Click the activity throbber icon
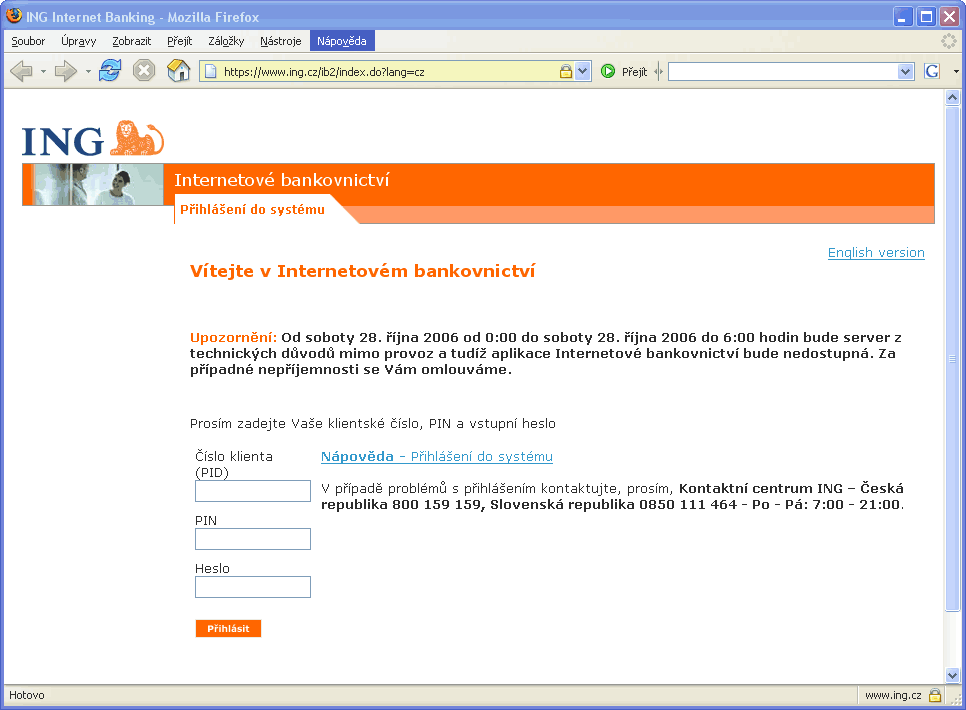The width and height of the screenshot is (966, 710). (949, 41)
